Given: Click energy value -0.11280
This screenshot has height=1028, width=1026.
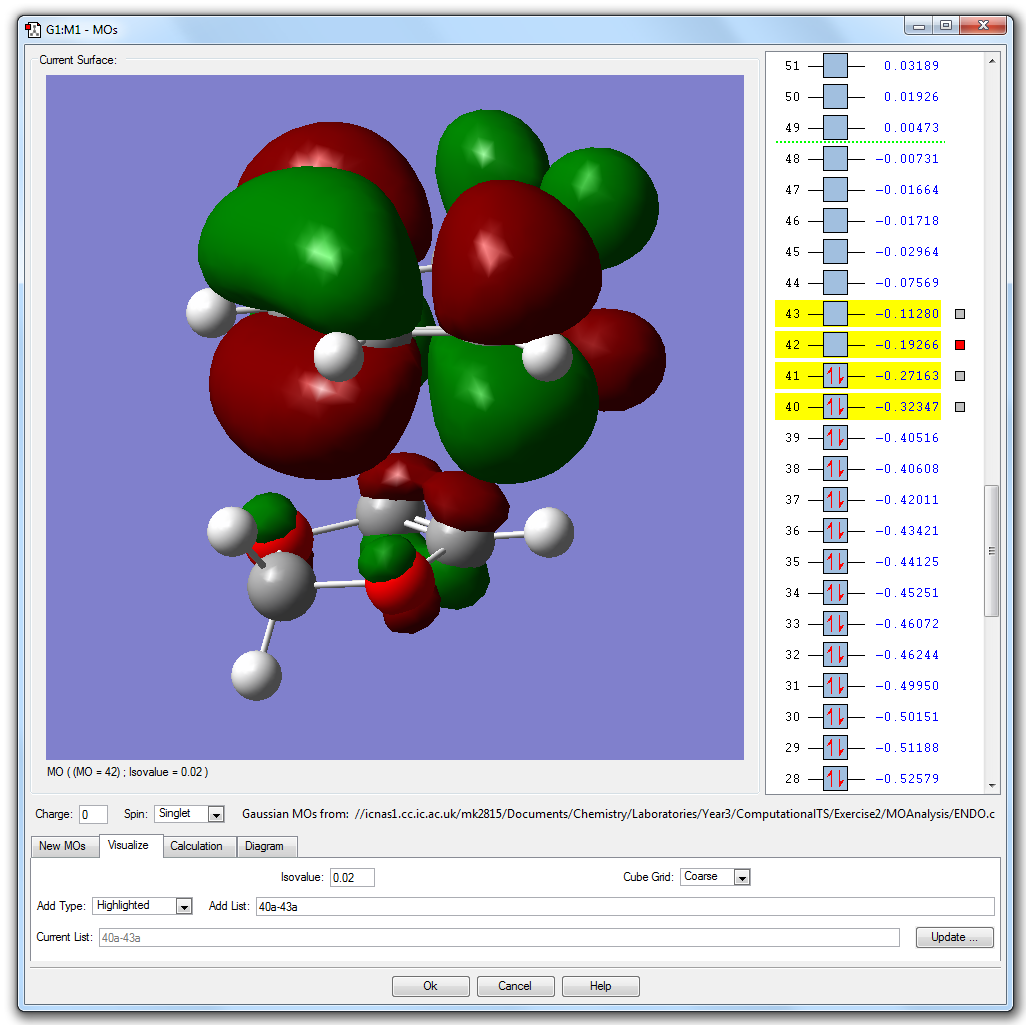Looking at the screenshot, I should (x=907, y=313).
